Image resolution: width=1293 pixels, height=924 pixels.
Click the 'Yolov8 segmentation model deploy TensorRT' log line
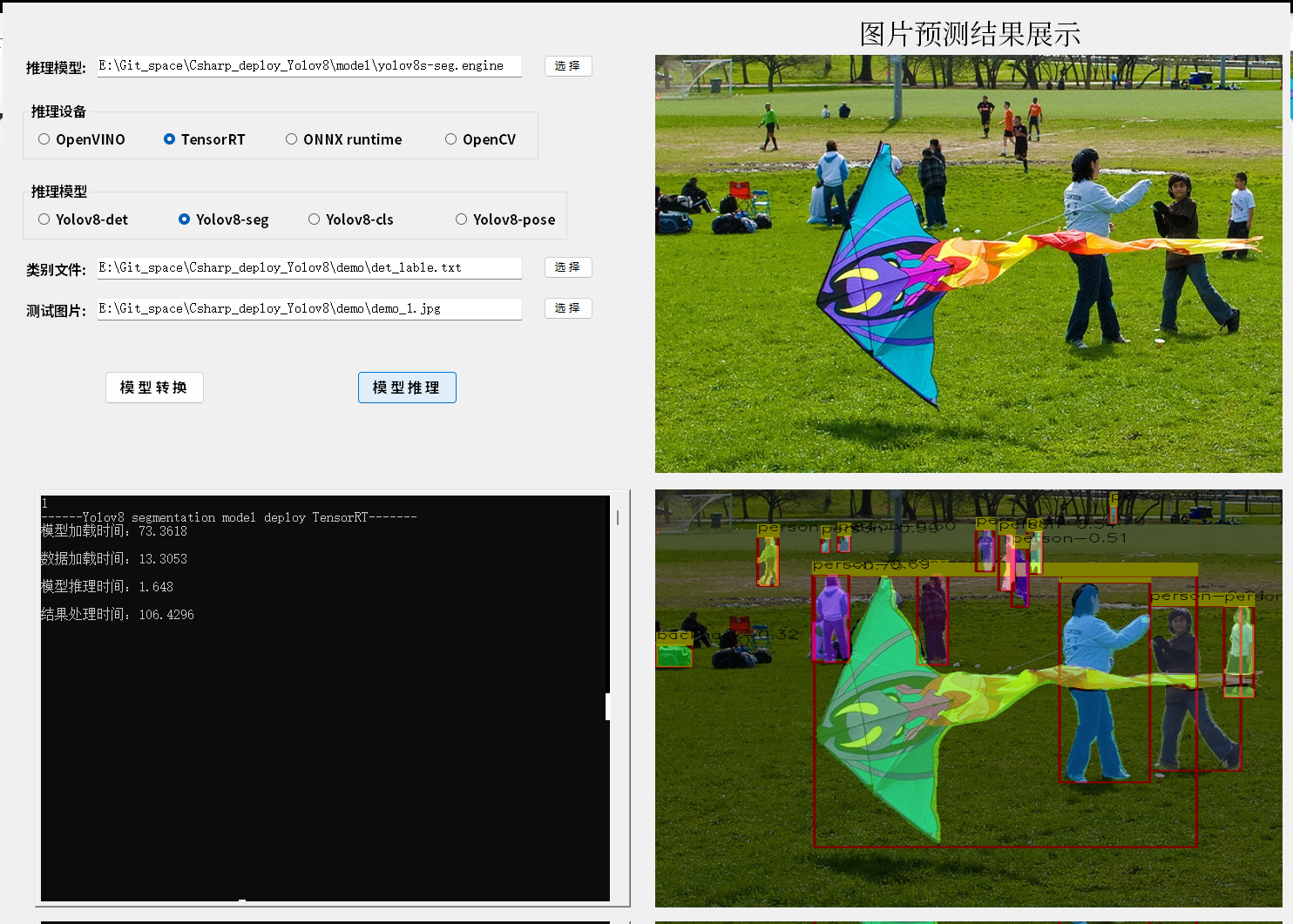click(x=229, y=517)
